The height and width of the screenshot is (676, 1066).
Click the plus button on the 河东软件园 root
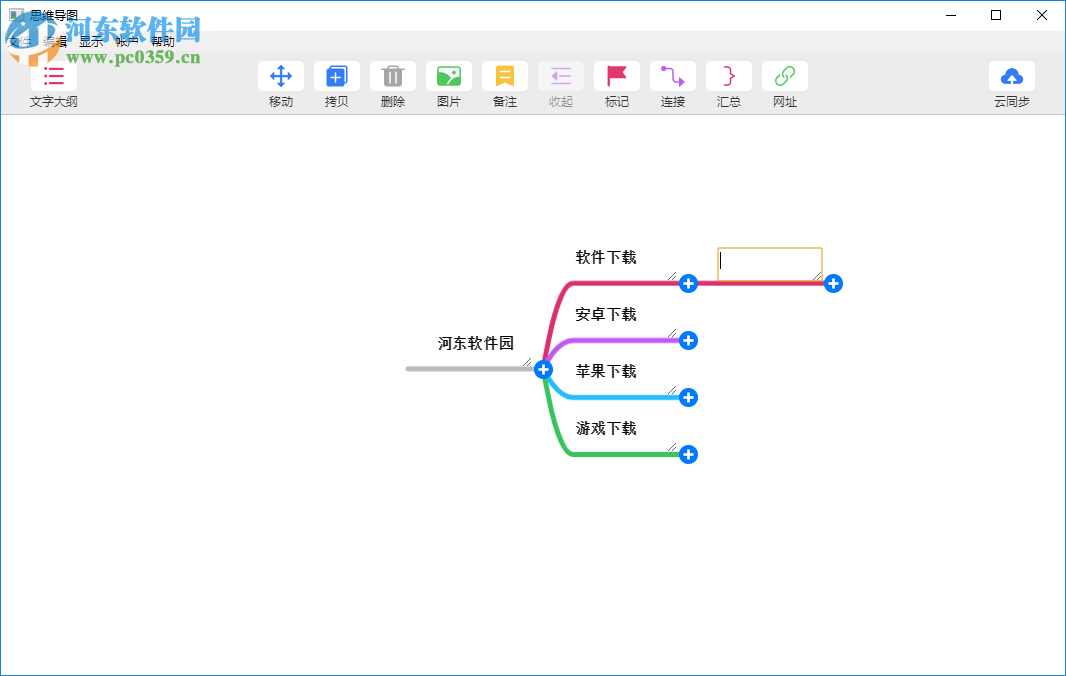pyautogui.click(x=543, y=369)
